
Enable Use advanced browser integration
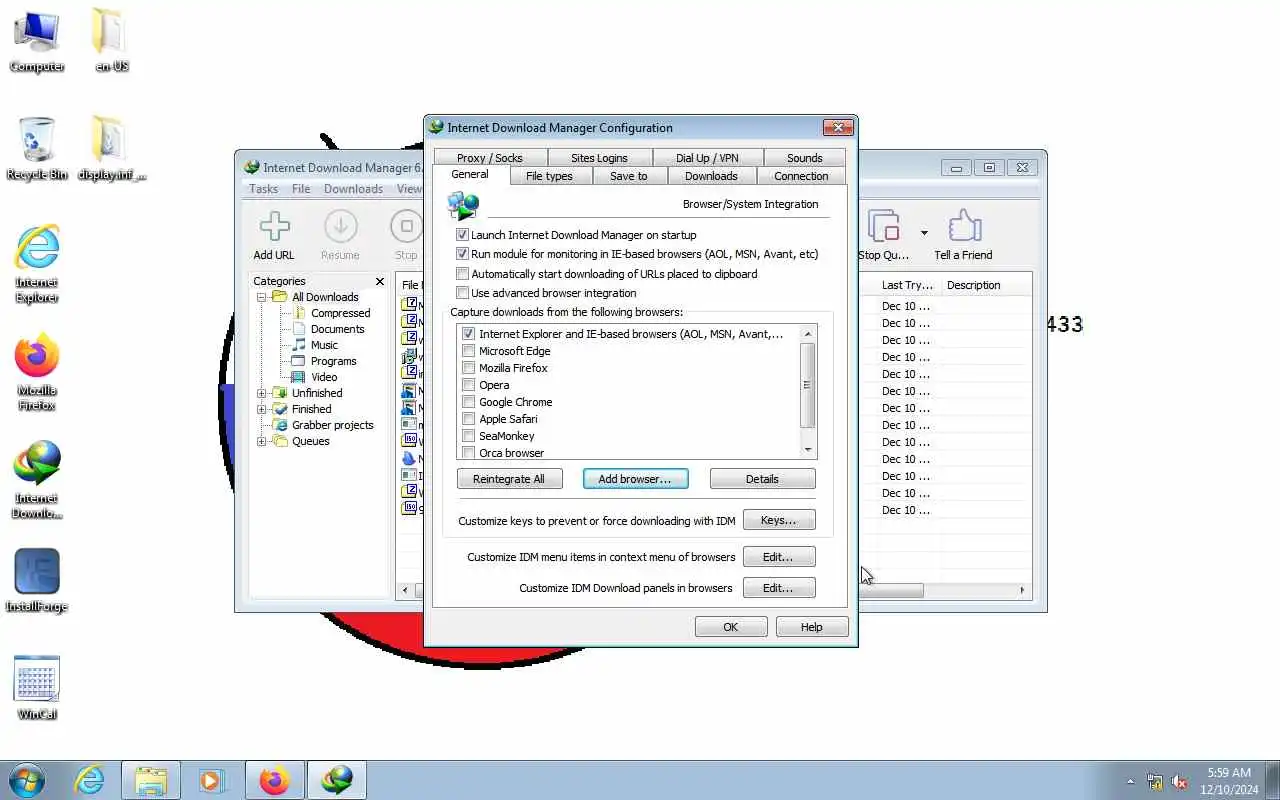point(462,293)
